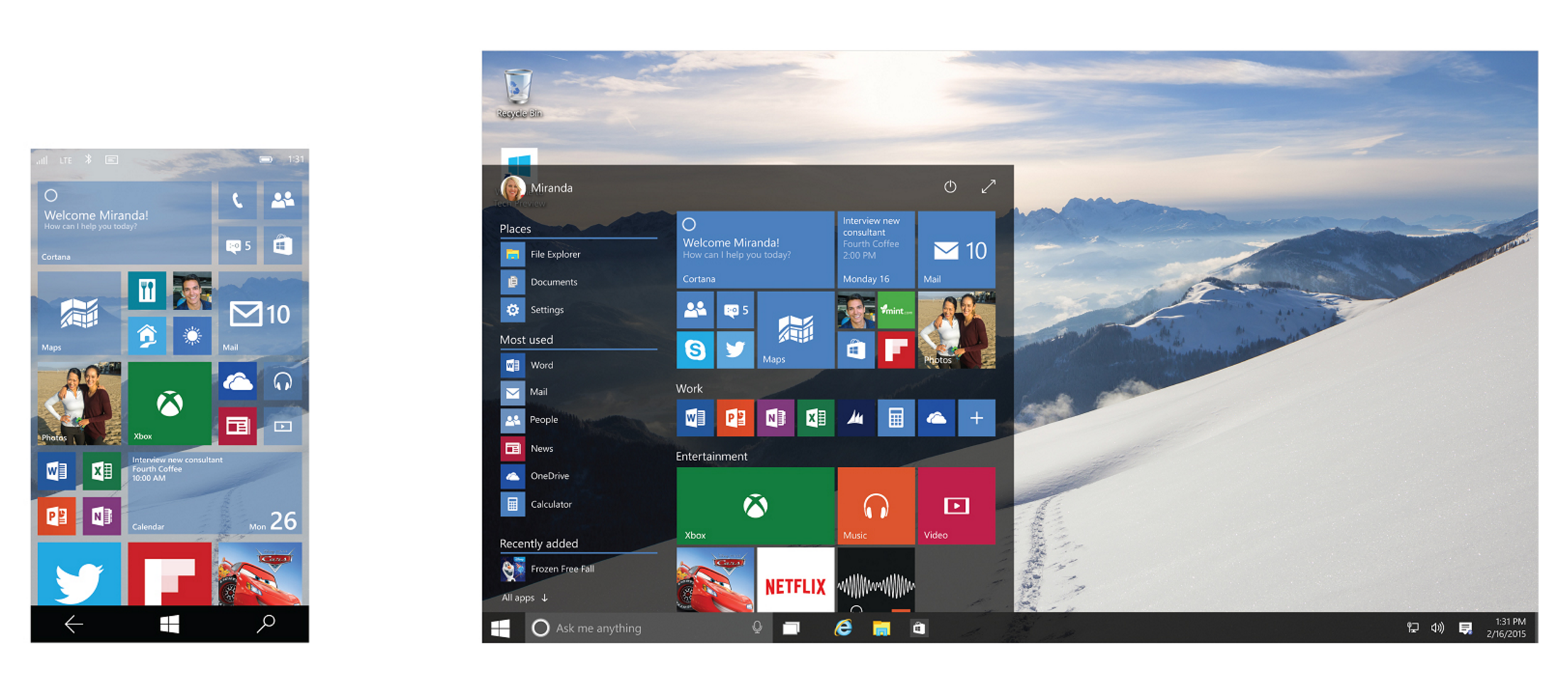Launch Excel tile in the Work group
This screenshot has width=1568, height=679.
click(815, 418)
